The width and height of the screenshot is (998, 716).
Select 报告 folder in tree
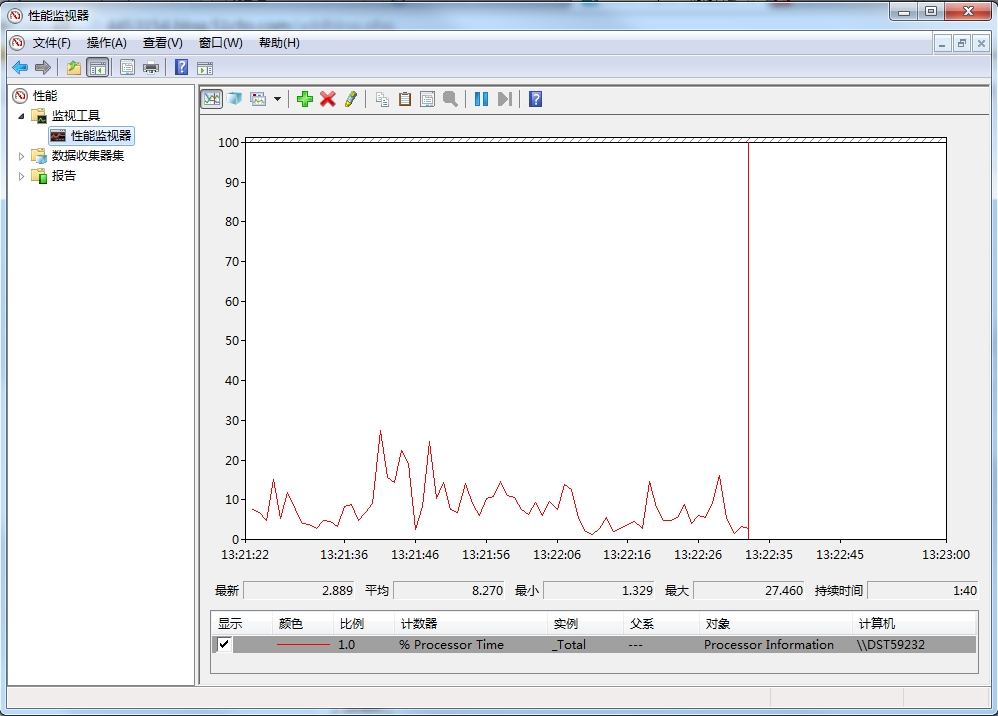(64, 176)
